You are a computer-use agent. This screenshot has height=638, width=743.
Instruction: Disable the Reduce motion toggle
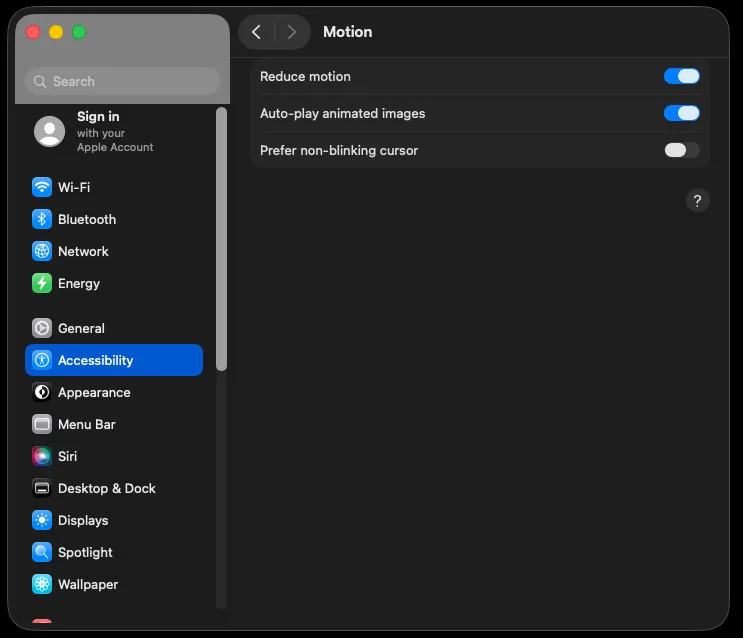pyautogui.click(x=681, y=76)
